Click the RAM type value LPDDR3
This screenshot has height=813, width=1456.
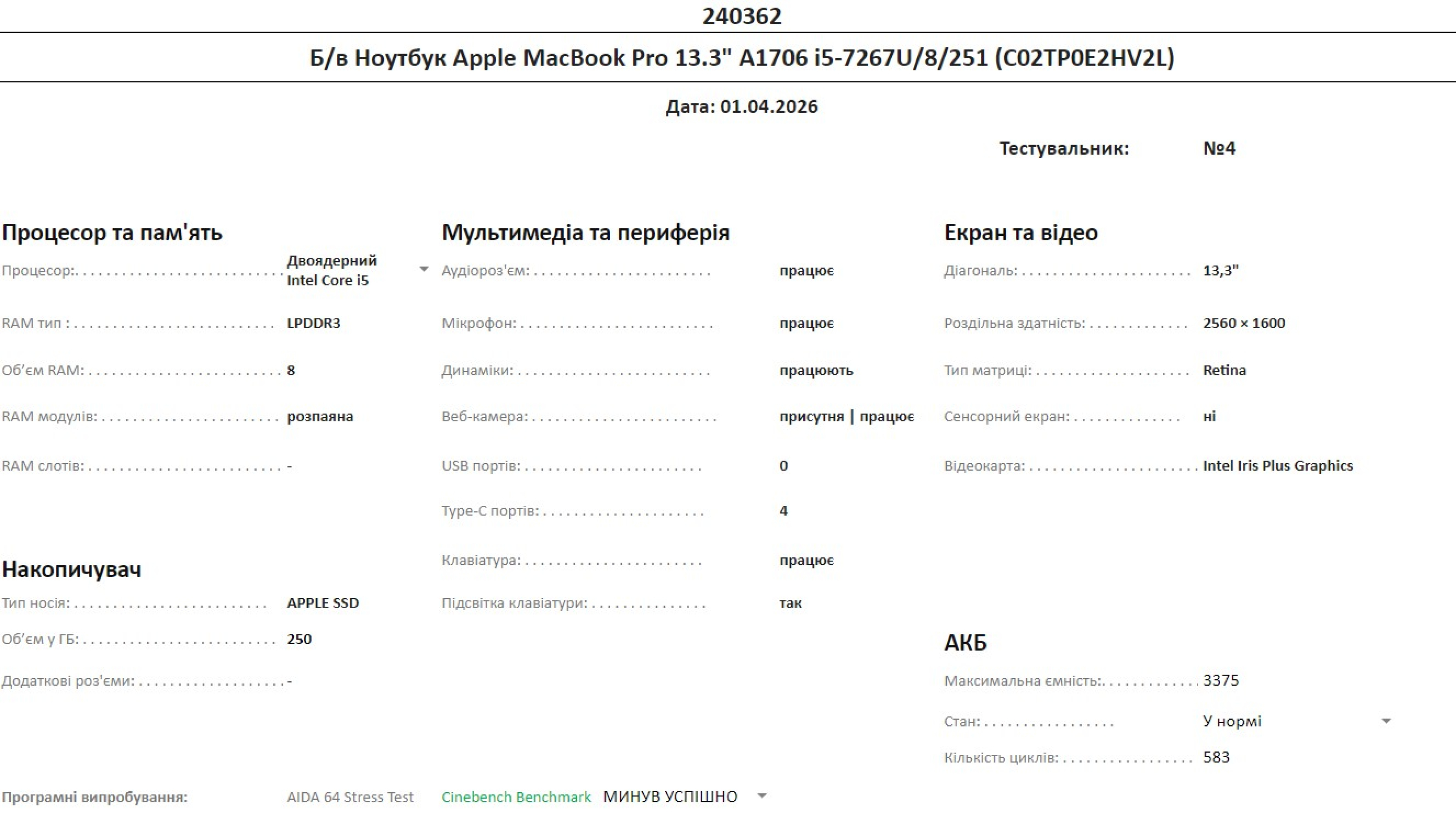[x=314, y=323]
